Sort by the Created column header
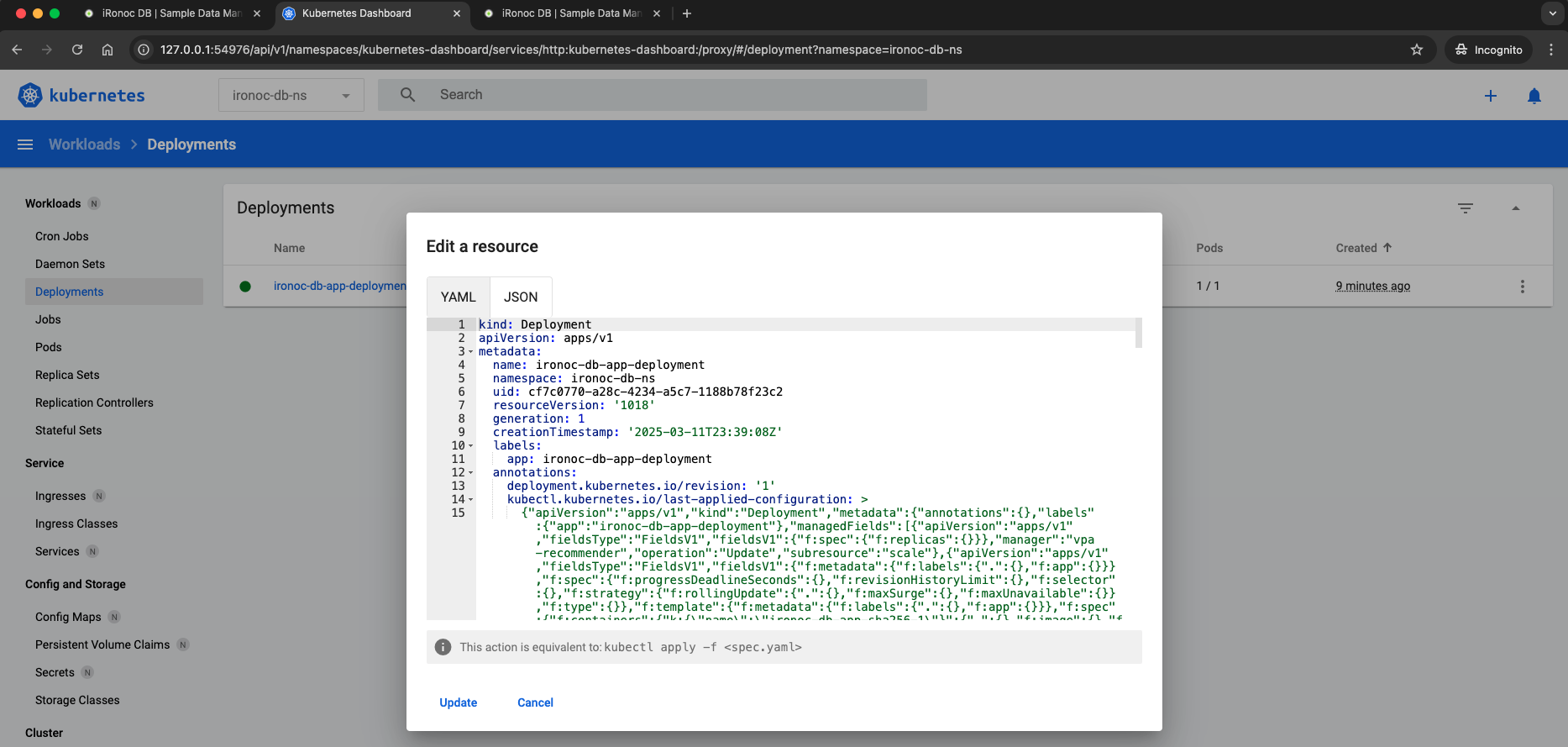The image size is (1568, 747). click(x=1356, y=248)
